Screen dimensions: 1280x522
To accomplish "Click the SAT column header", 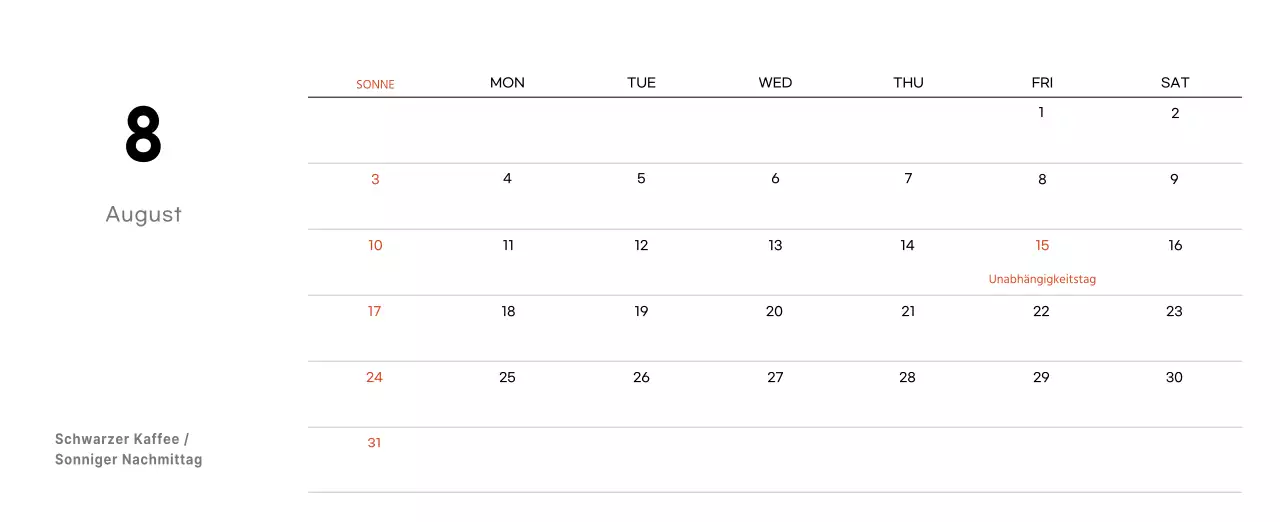I will tap(1175, 83).
